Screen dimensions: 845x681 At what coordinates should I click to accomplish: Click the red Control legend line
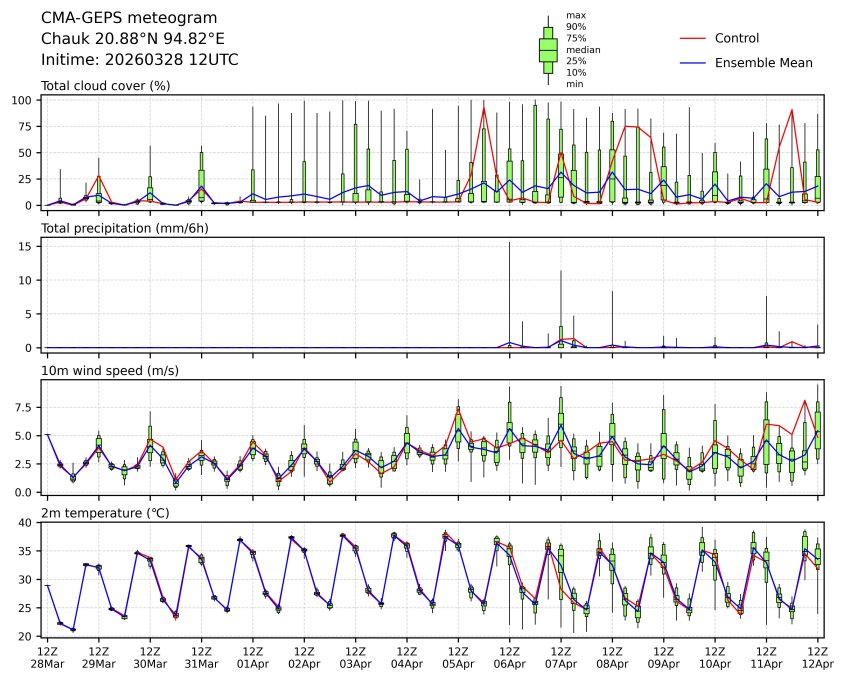(693, 38)
